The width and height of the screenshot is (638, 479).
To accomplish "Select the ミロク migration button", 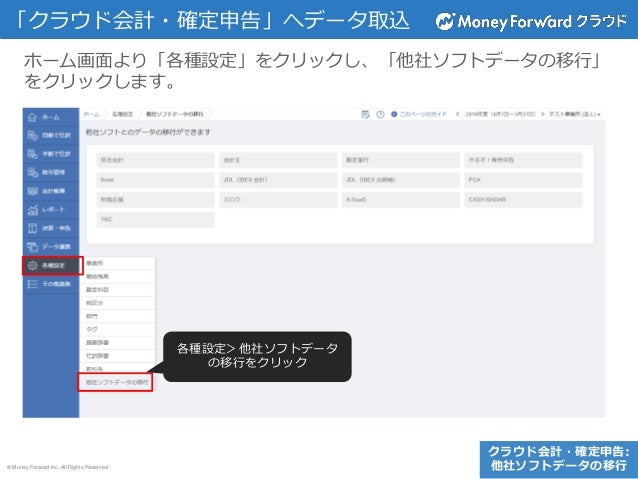I will tap(278, 200).
